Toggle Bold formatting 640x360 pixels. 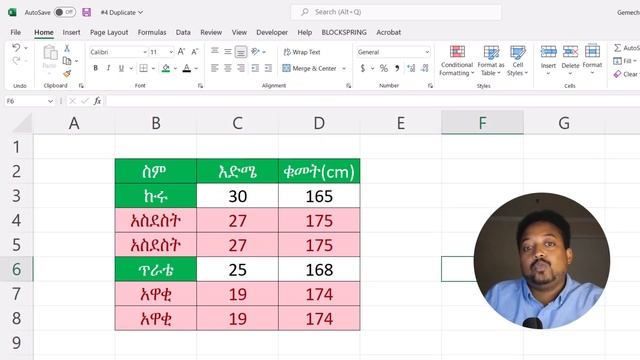coord(96,68)
